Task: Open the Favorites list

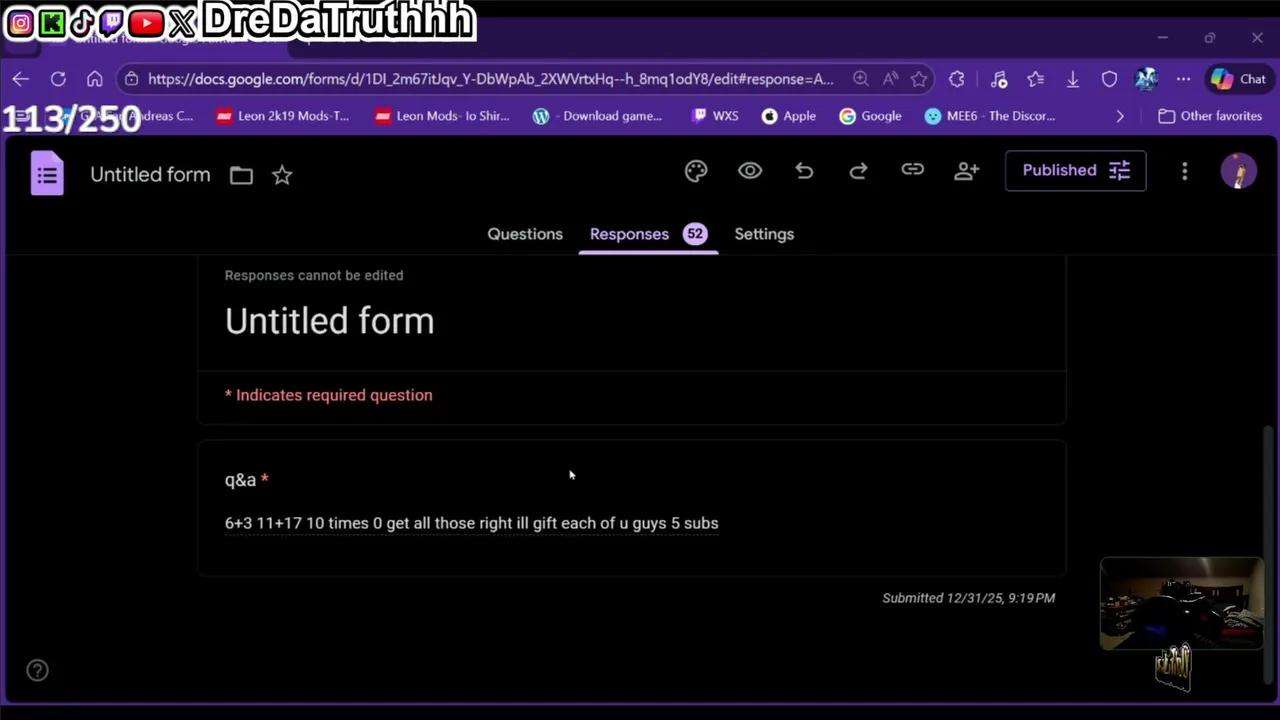Action: click(1035, 79)
